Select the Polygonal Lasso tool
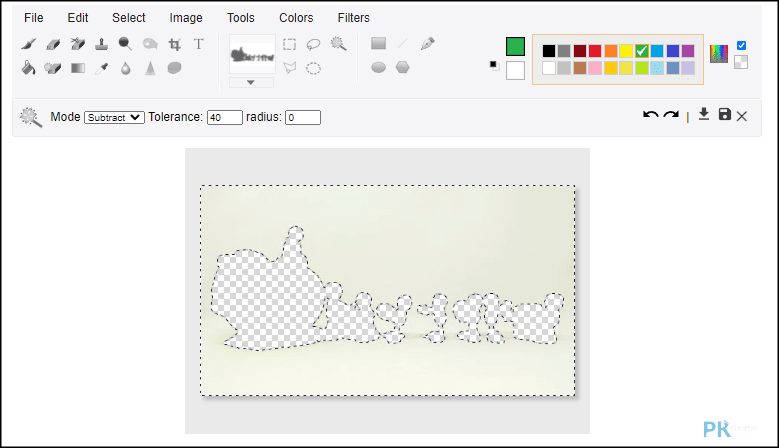 [x=290, y=68]
